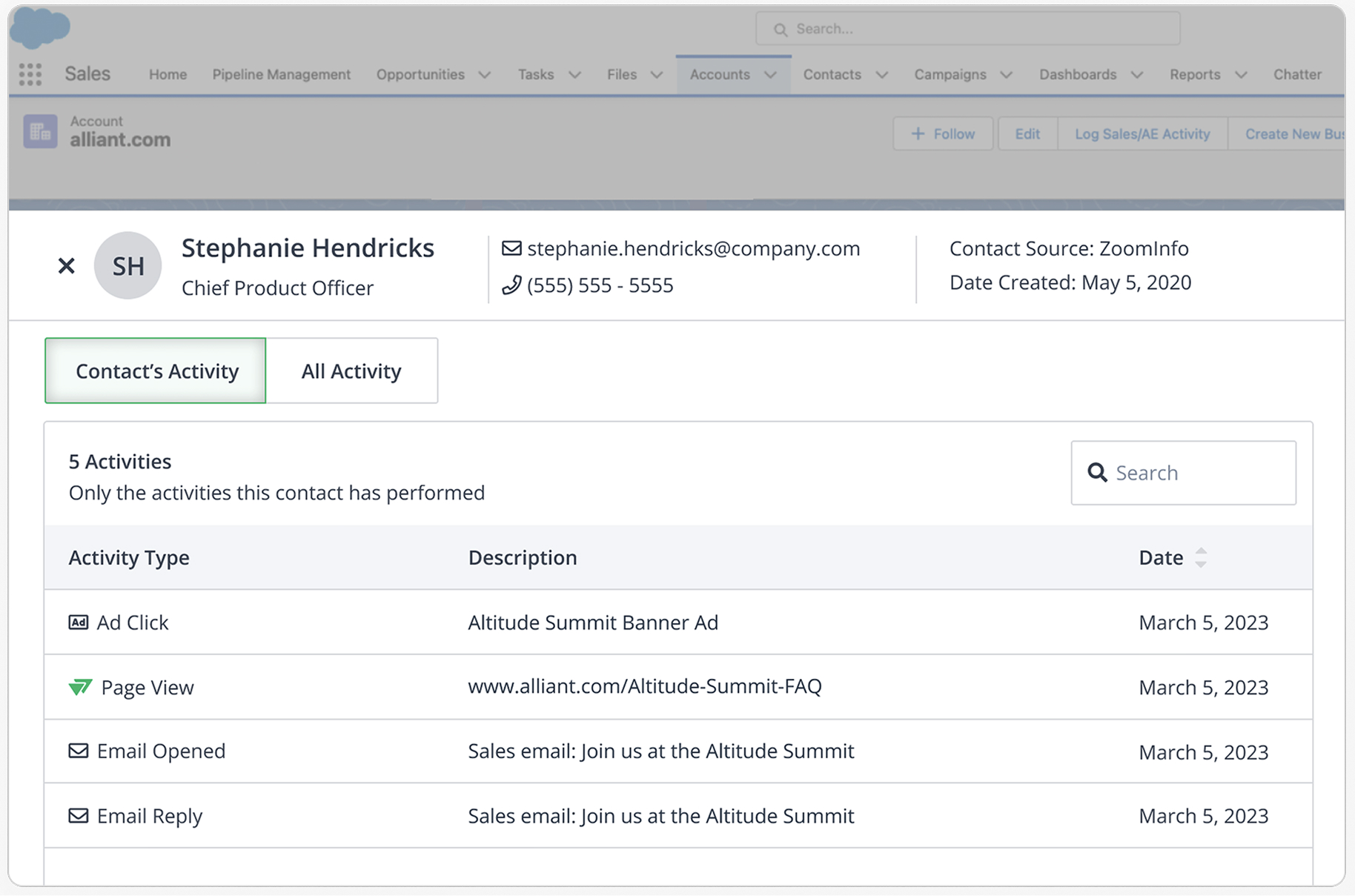The height and width of the screenshot is (896, 1355).
Task: Click the magnifier icon in the activities search
Action: (1097, 472)
